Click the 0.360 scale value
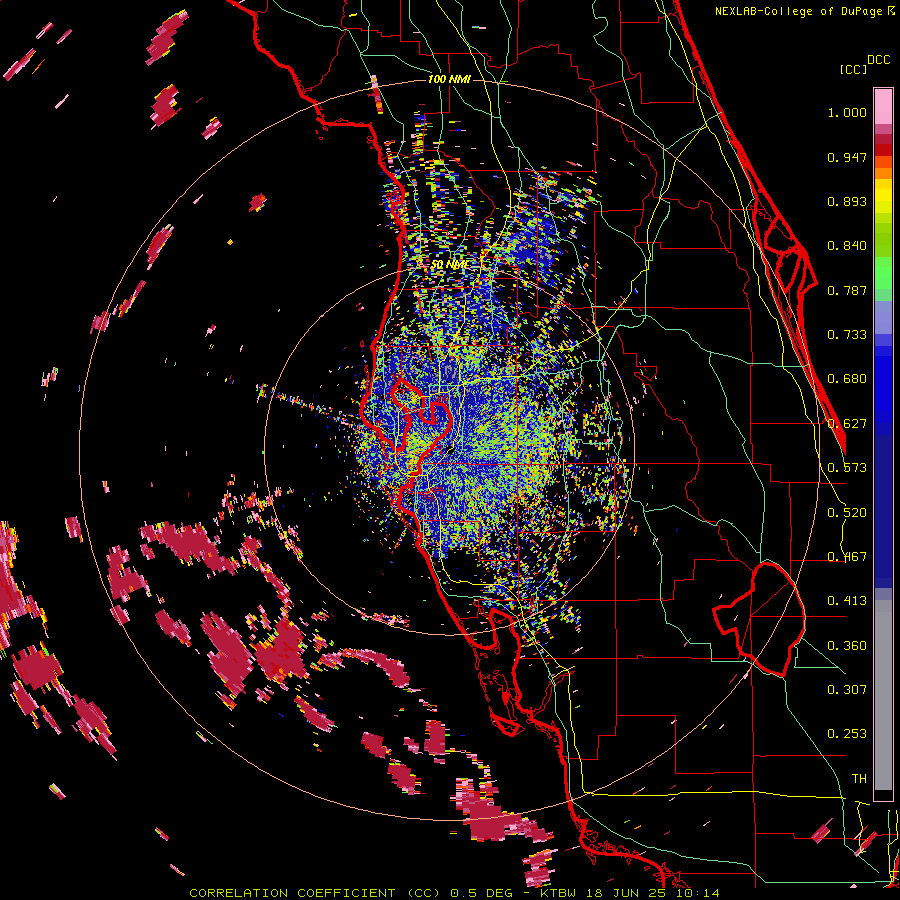Image resolution: width=900 pixels, height=900 pixels. click(847, 646)
